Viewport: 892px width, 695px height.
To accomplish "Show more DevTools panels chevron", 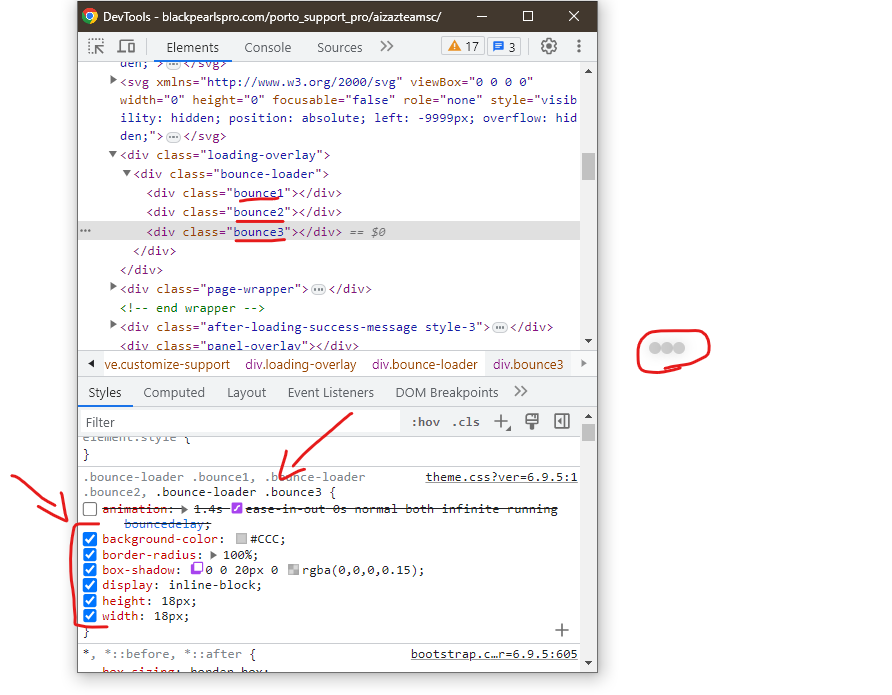I will [x=387, y=47].
